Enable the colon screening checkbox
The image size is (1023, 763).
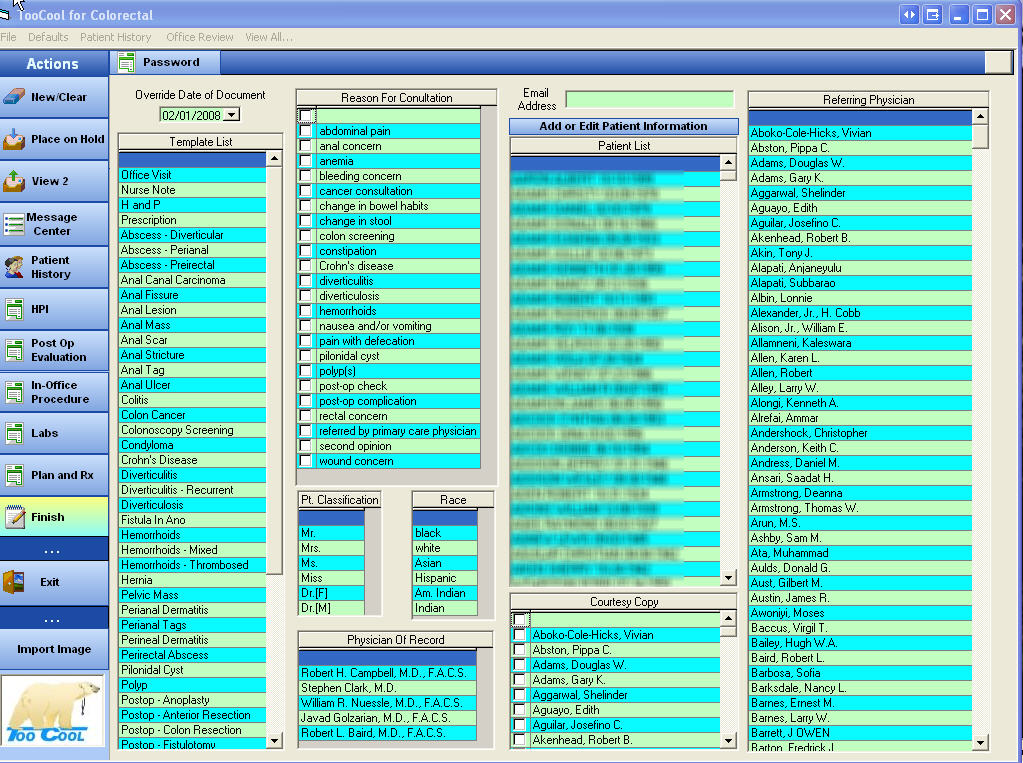305,236
